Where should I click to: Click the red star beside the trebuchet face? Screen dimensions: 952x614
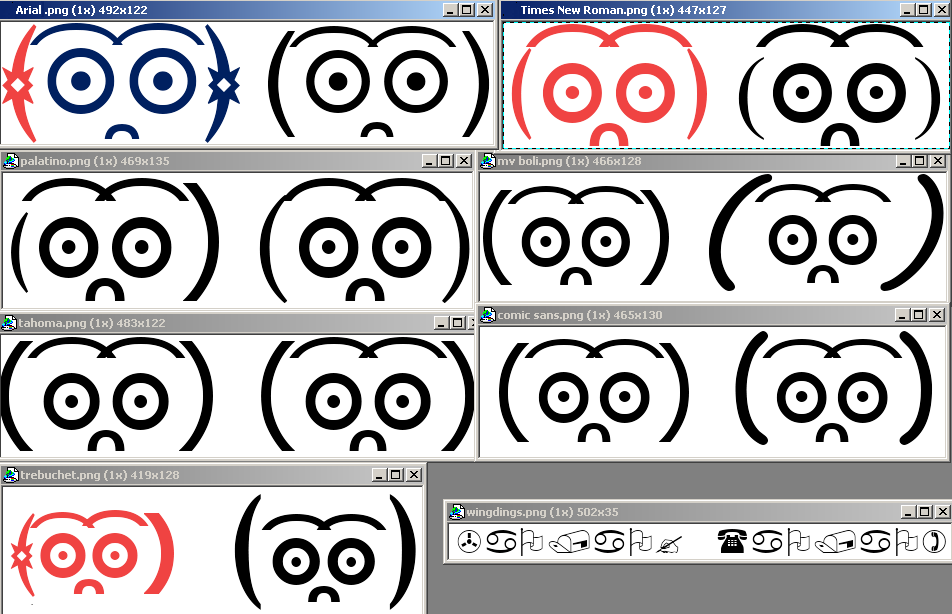pyautogui.click(x=18, y=556)
